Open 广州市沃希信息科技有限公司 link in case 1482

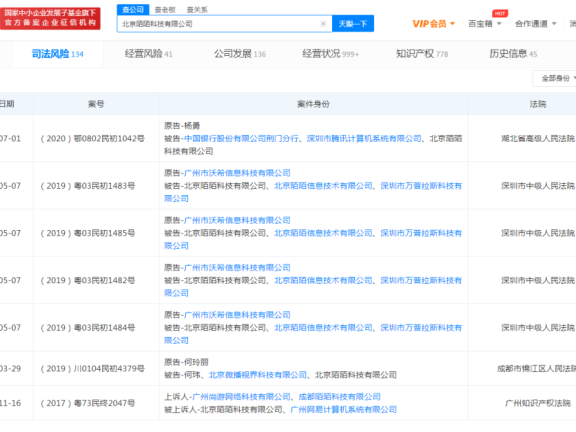pos(237,267)
